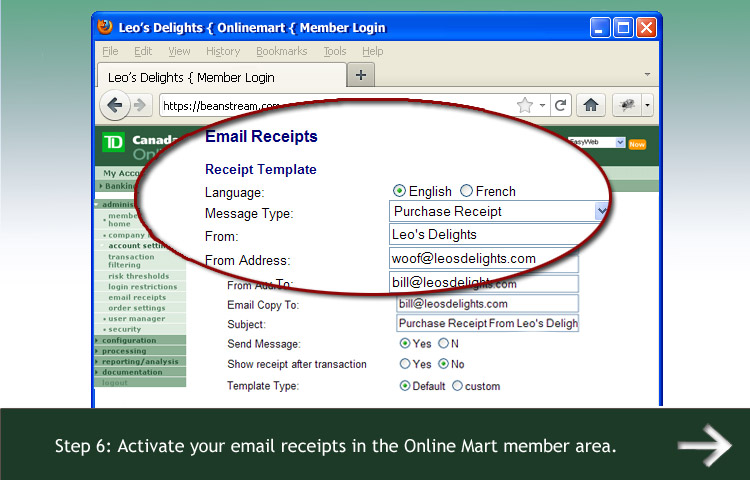Click the browser forward arrow
This screenshot has height=480, width=750.
click(140, 105)
